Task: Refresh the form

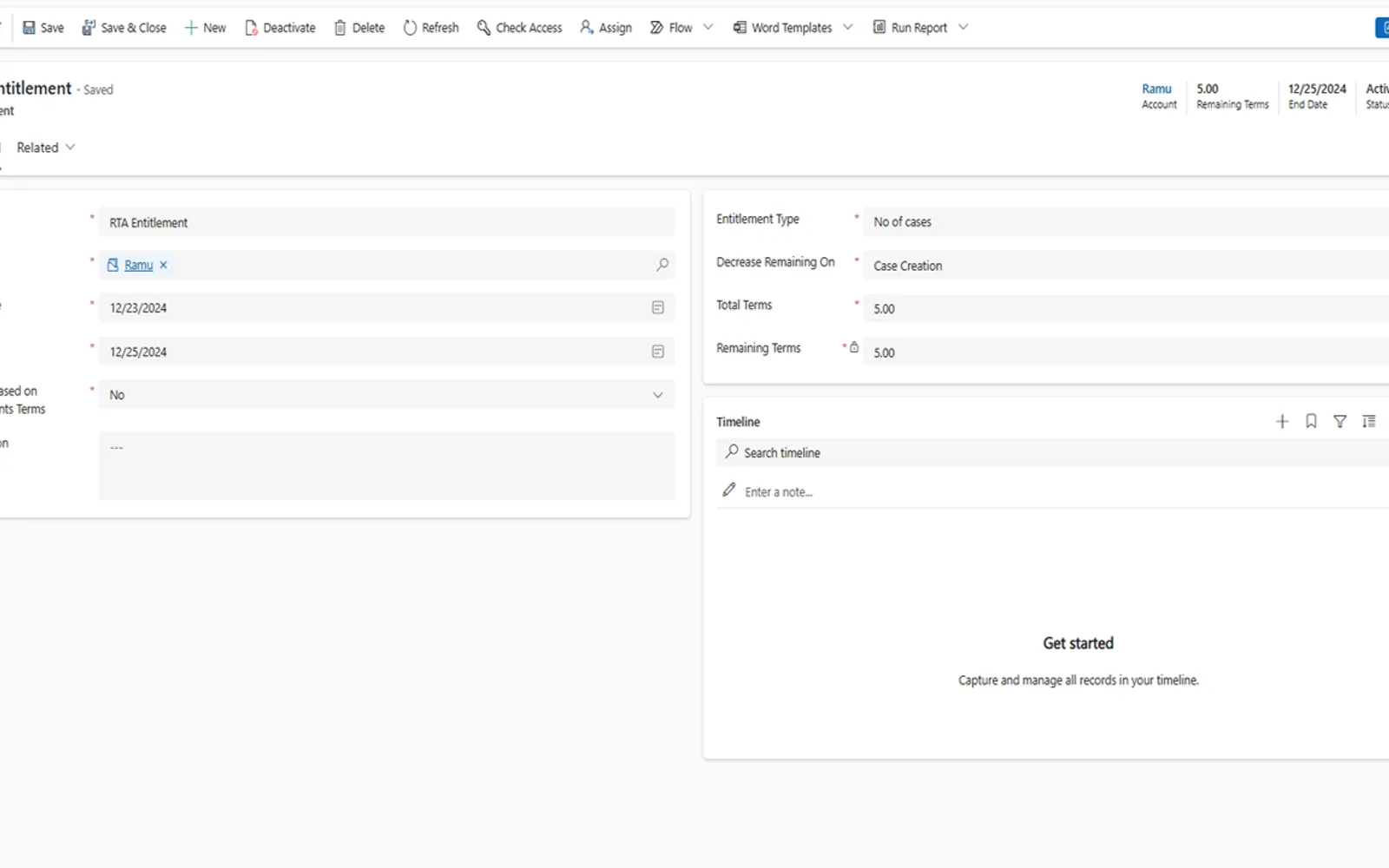Action: click(x=431, y=28)
